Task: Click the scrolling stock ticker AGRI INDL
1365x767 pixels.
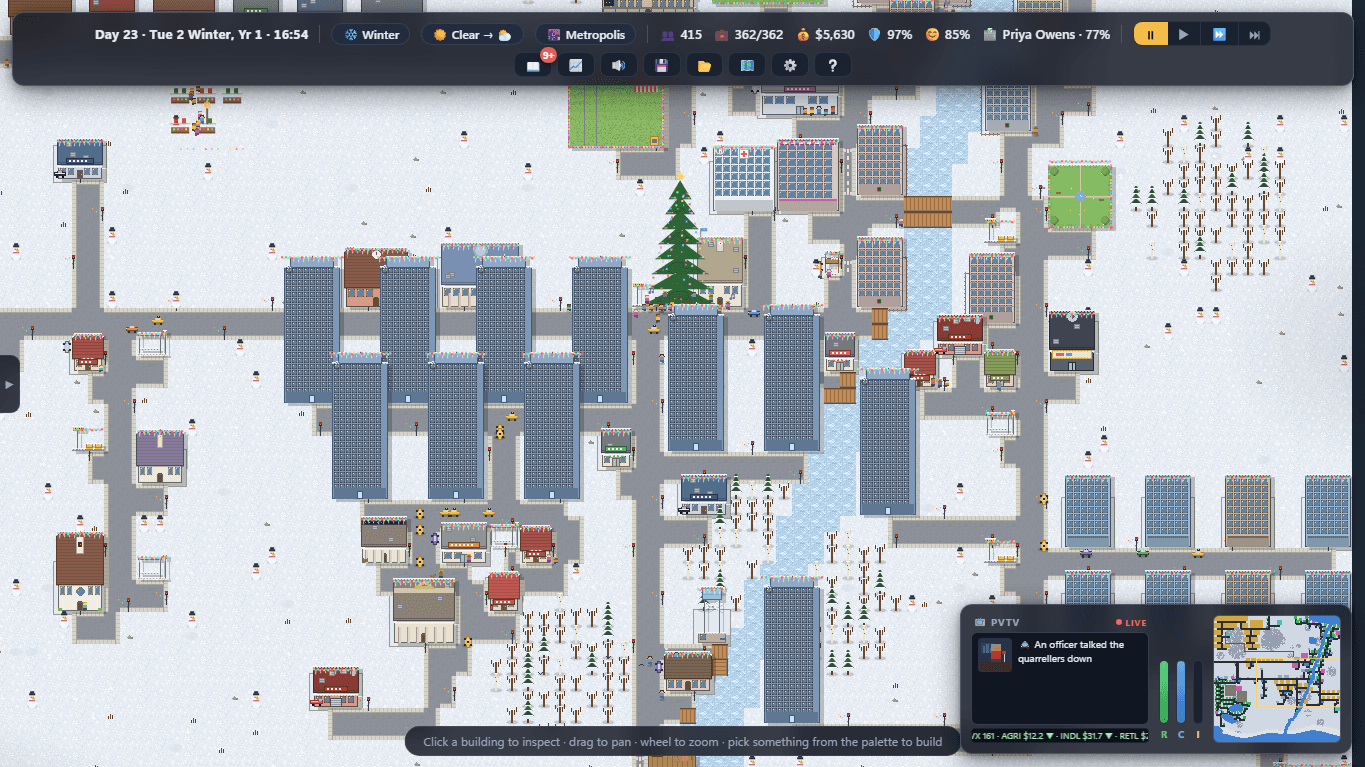Action: click(1060, 736)
